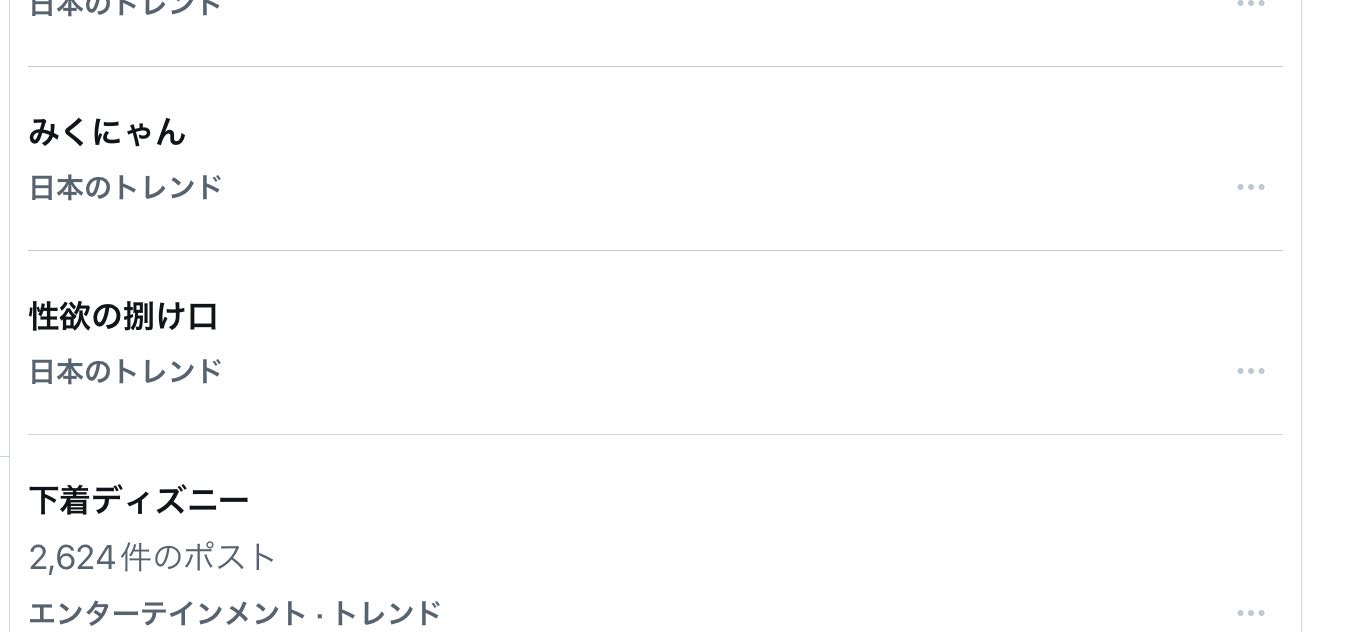
Task: Click the cut-off 日本のトレンド label at top
Action: 125,7
